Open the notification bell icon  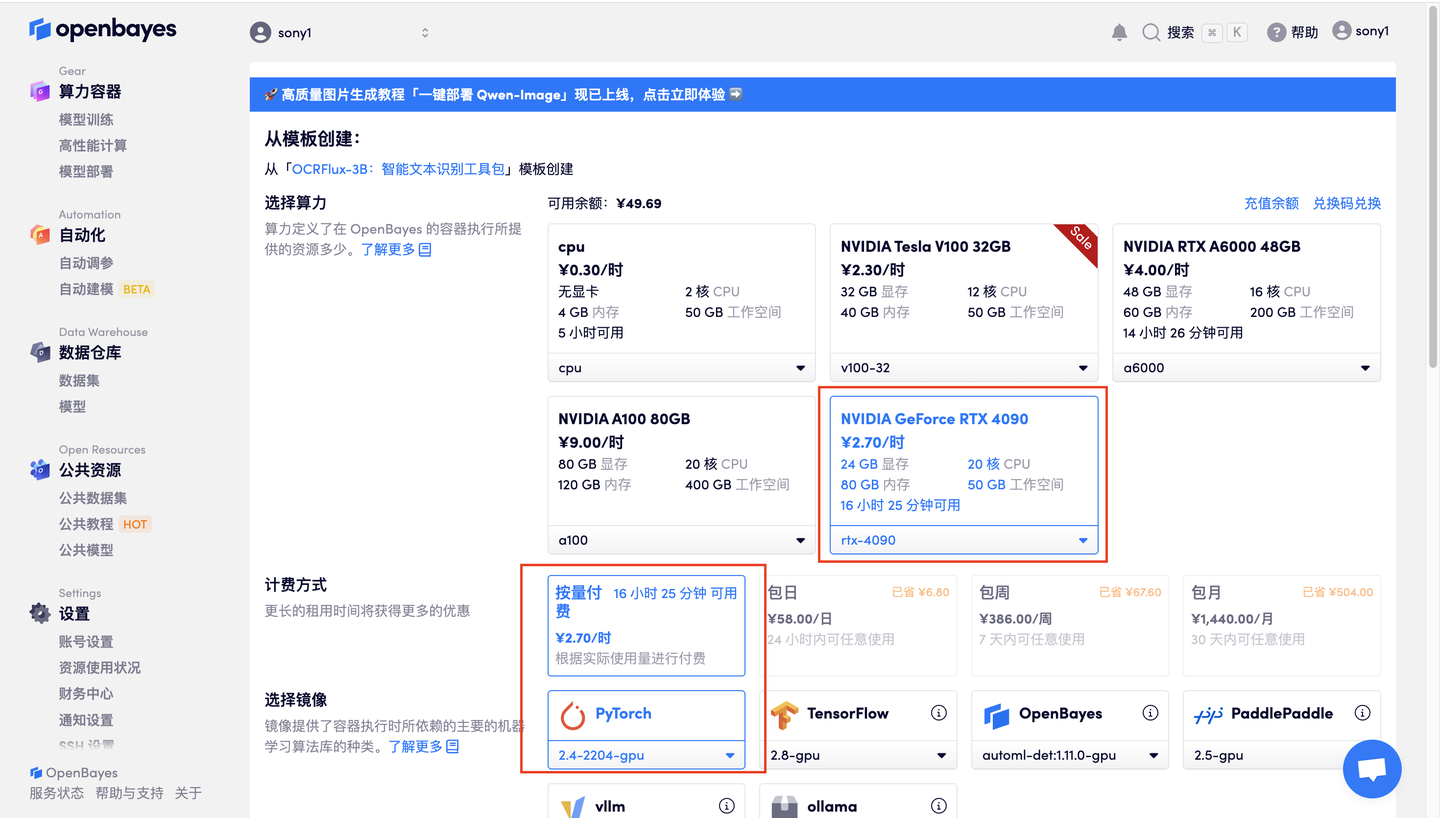click(x=1119, y=31)
